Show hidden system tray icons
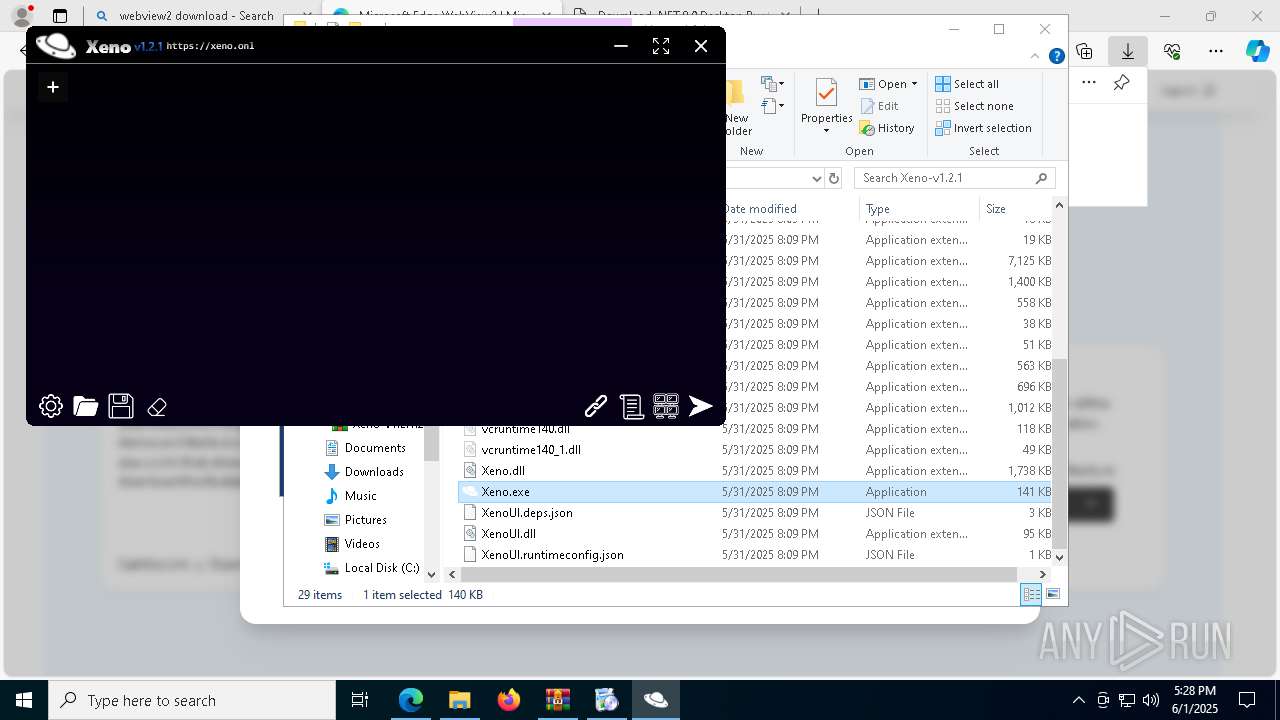This screenshot has width=1280, height=720. point(1078,700)
